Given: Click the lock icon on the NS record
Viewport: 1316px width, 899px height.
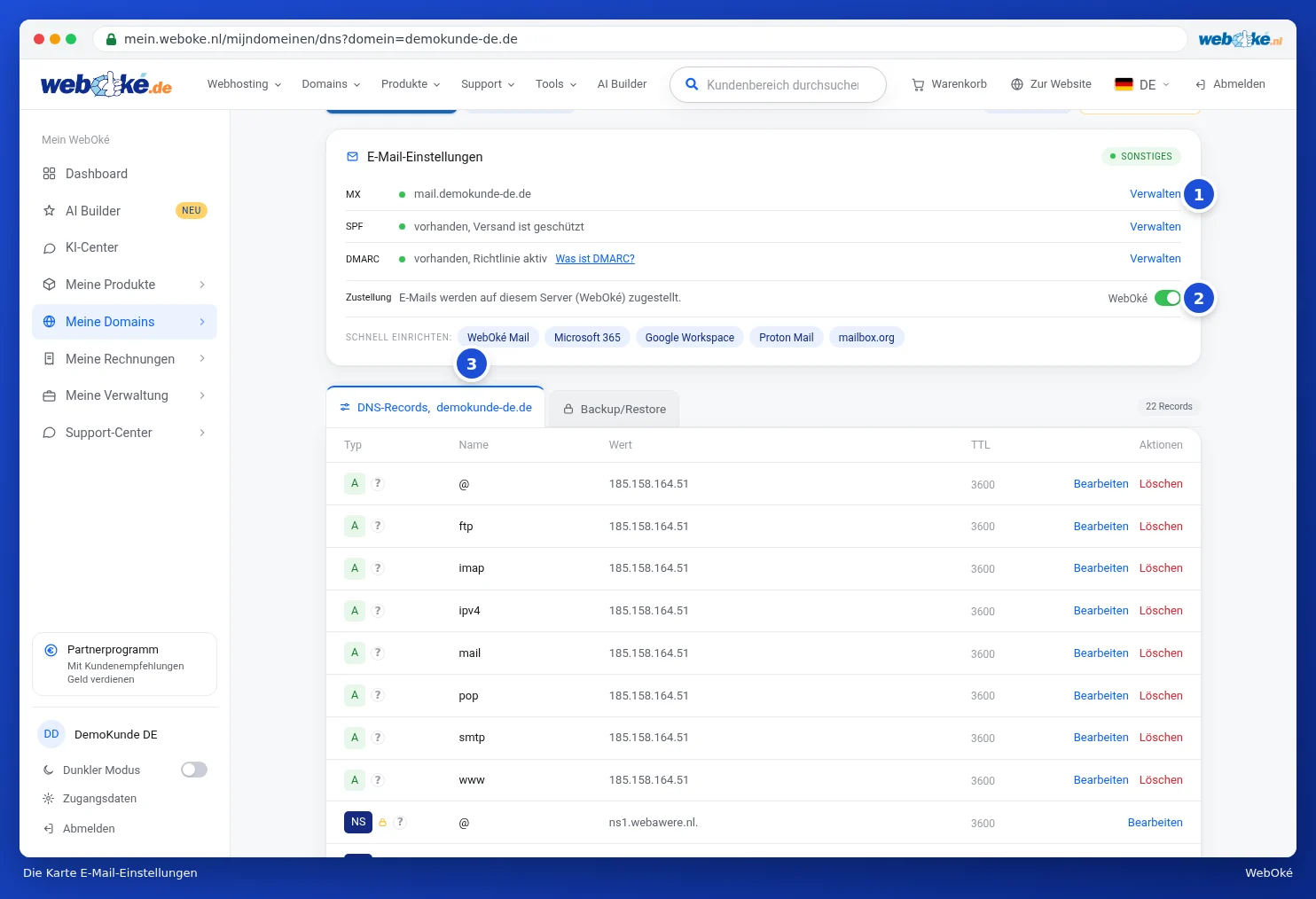Looking at the screenshot, I should coord(382,823).
